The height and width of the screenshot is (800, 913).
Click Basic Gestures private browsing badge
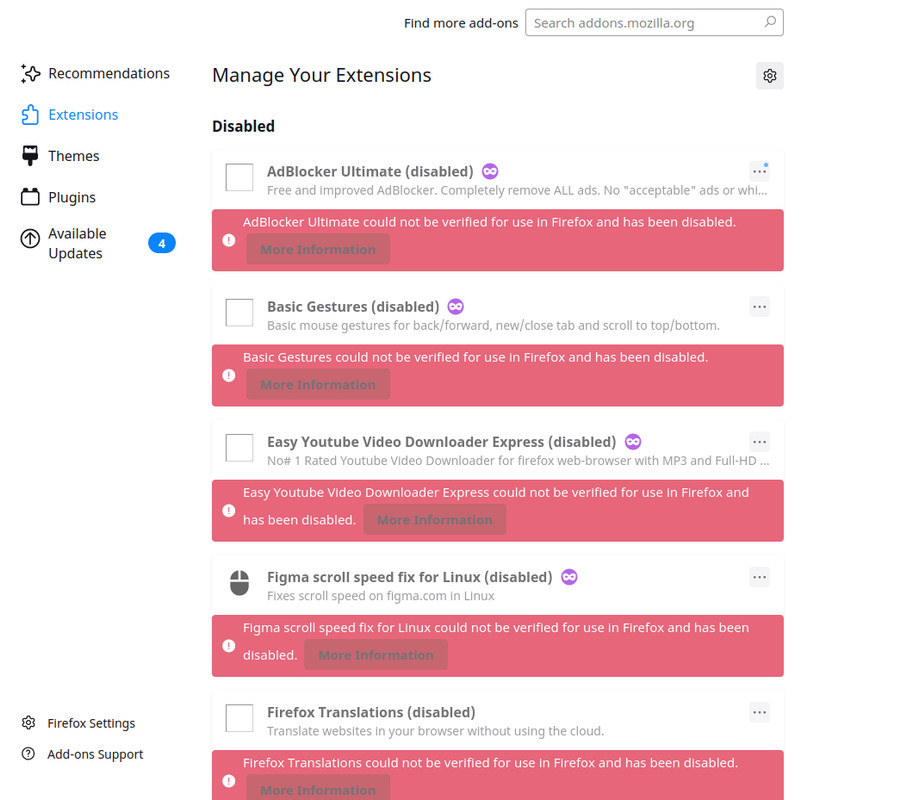tap(456, 307)
